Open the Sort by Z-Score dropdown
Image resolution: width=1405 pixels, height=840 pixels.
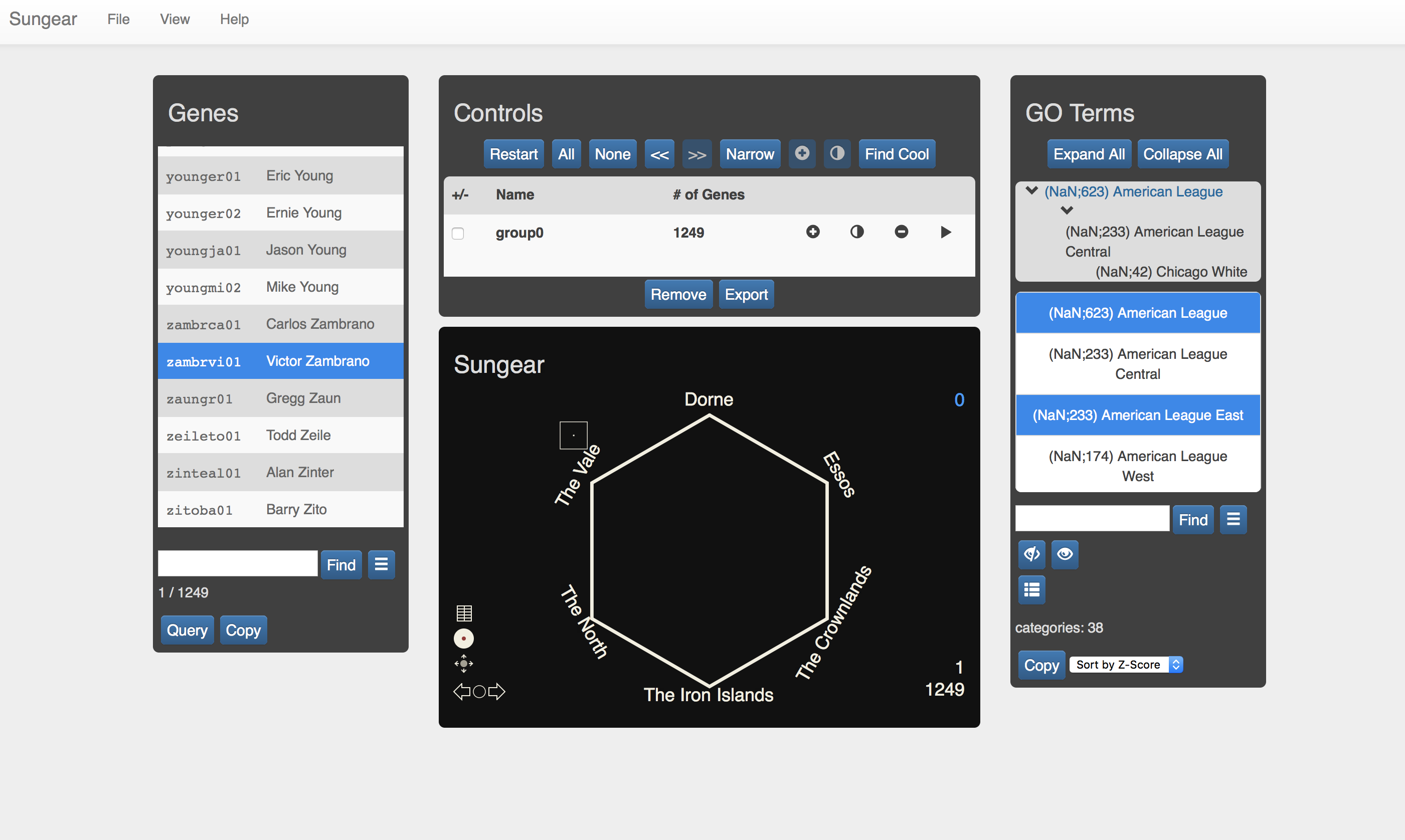pos(1125,665)
